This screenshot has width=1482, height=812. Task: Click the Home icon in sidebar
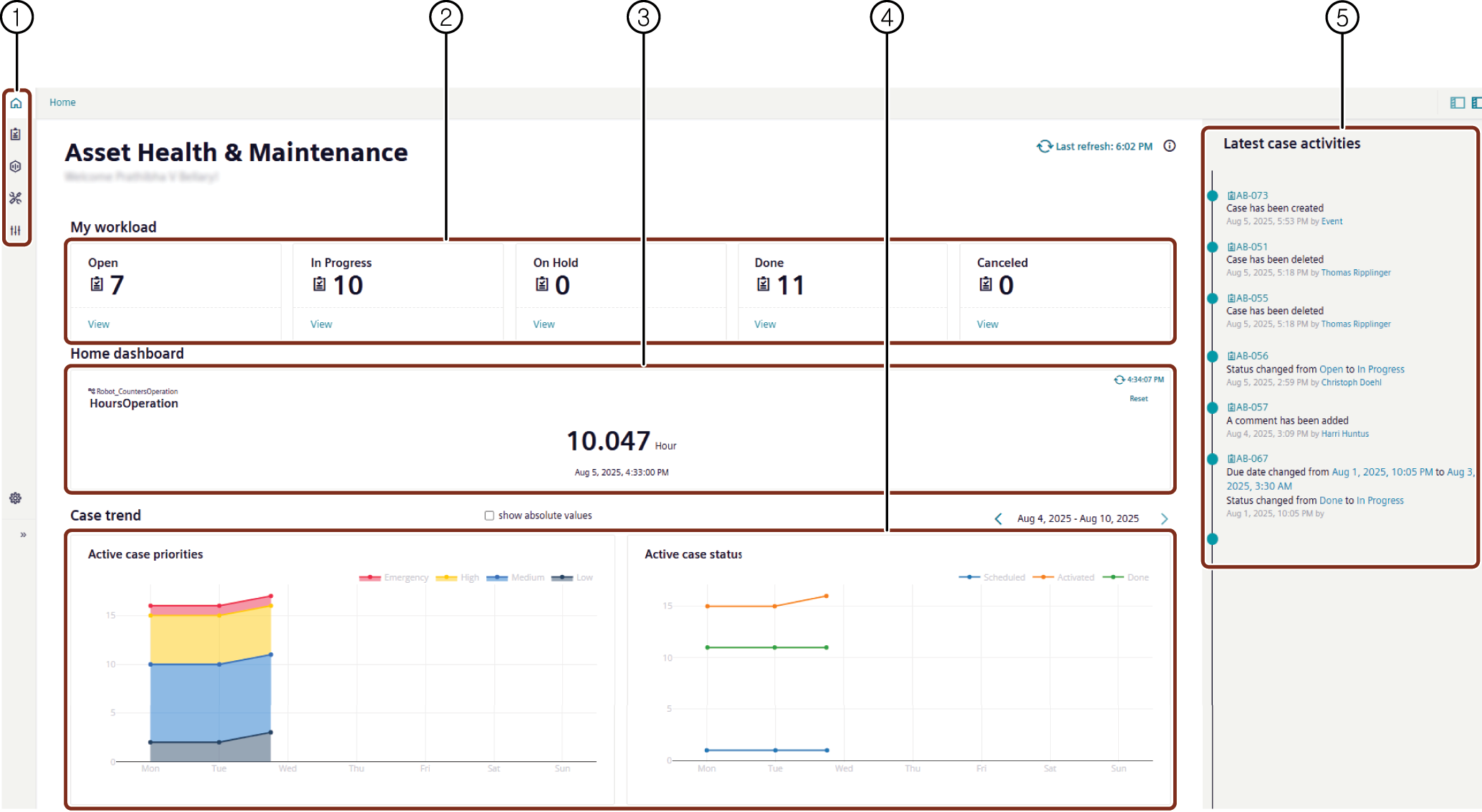point(16,103)
